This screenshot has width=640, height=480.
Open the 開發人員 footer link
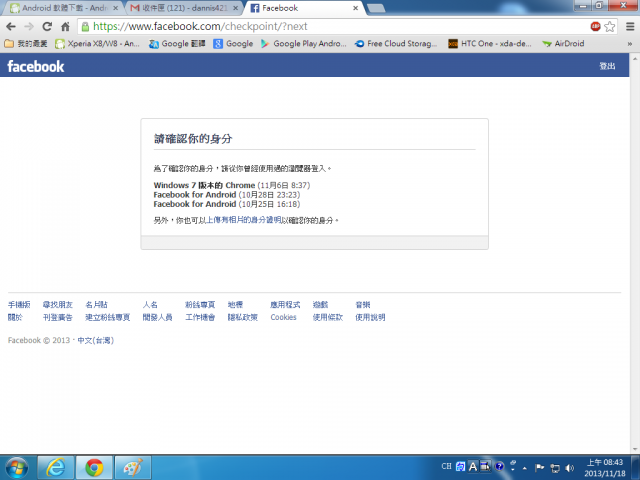tap(158, 317)
